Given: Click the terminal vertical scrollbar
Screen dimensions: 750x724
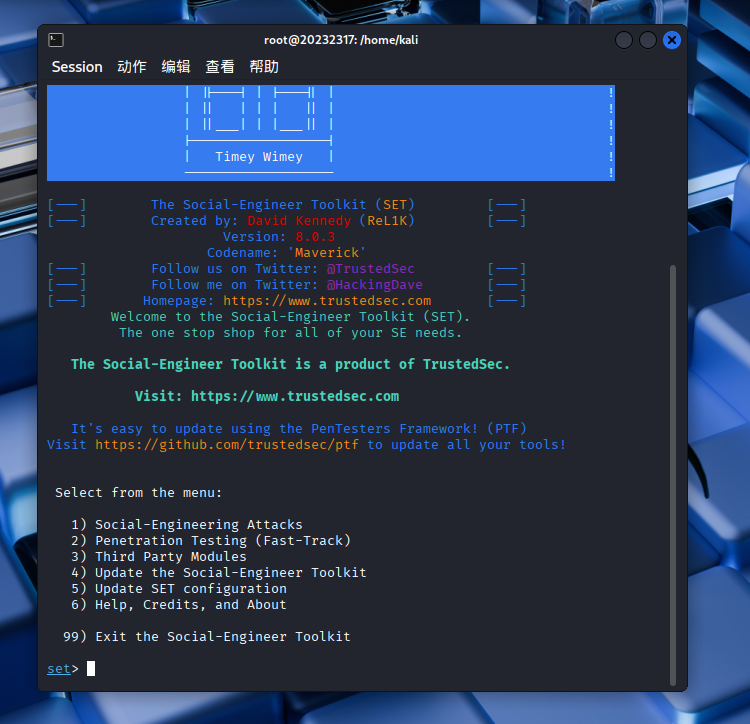Looking at the screenshot, I should click(x=673, y=475).
